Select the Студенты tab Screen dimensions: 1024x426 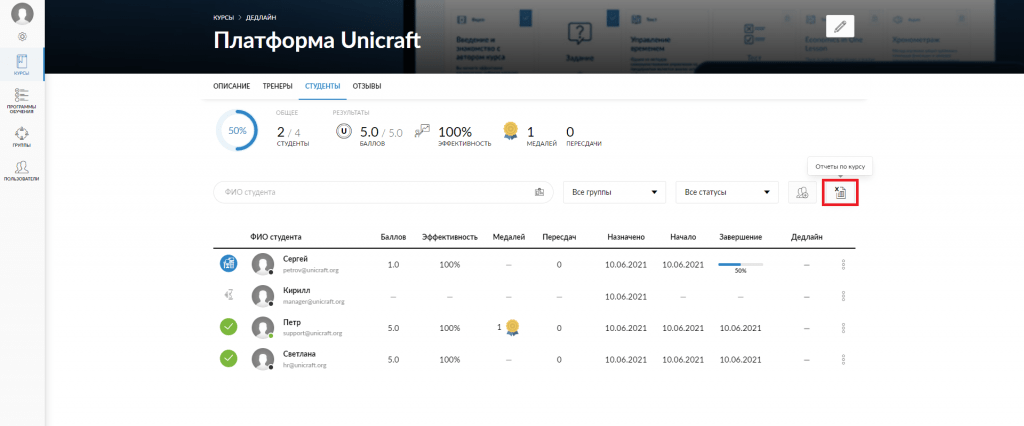tap(323, 86)
